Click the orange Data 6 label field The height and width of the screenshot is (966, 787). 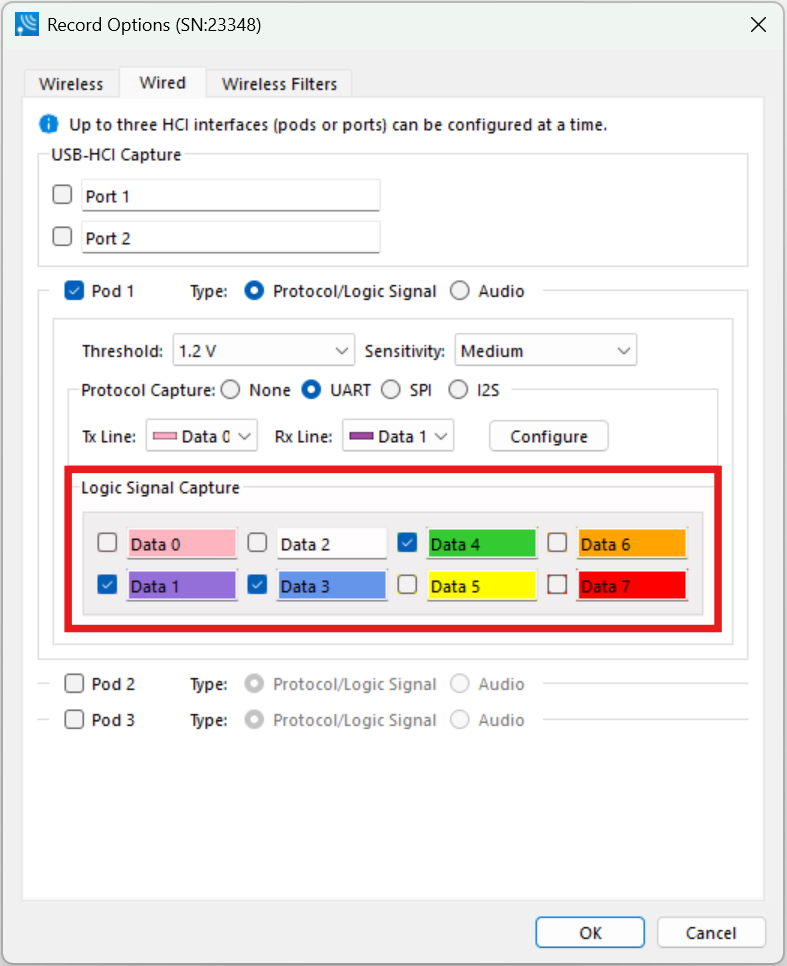click(x=632, y=543)
